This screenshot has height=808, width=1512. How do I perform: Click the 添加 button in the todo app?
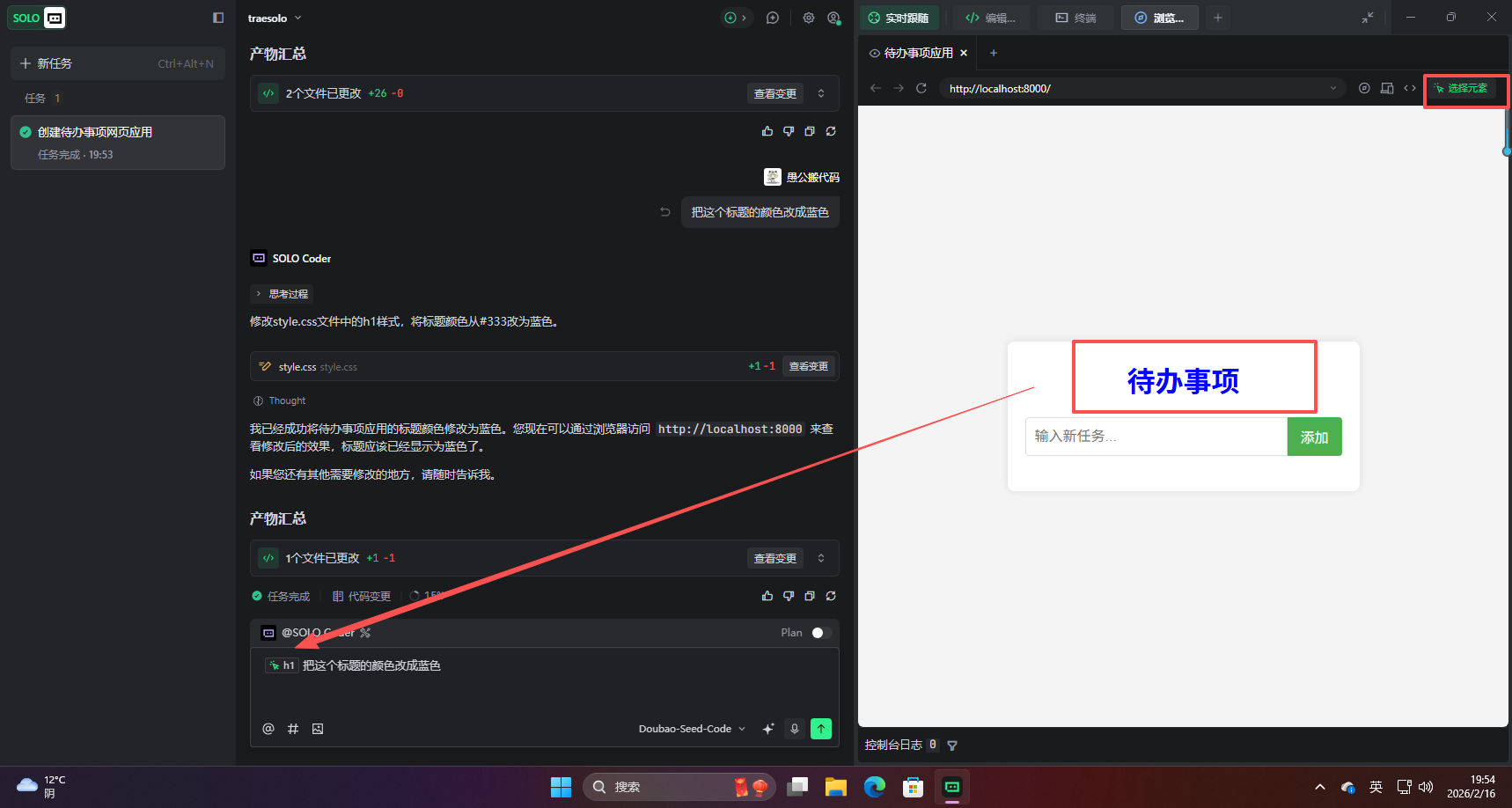[1314, 437]
